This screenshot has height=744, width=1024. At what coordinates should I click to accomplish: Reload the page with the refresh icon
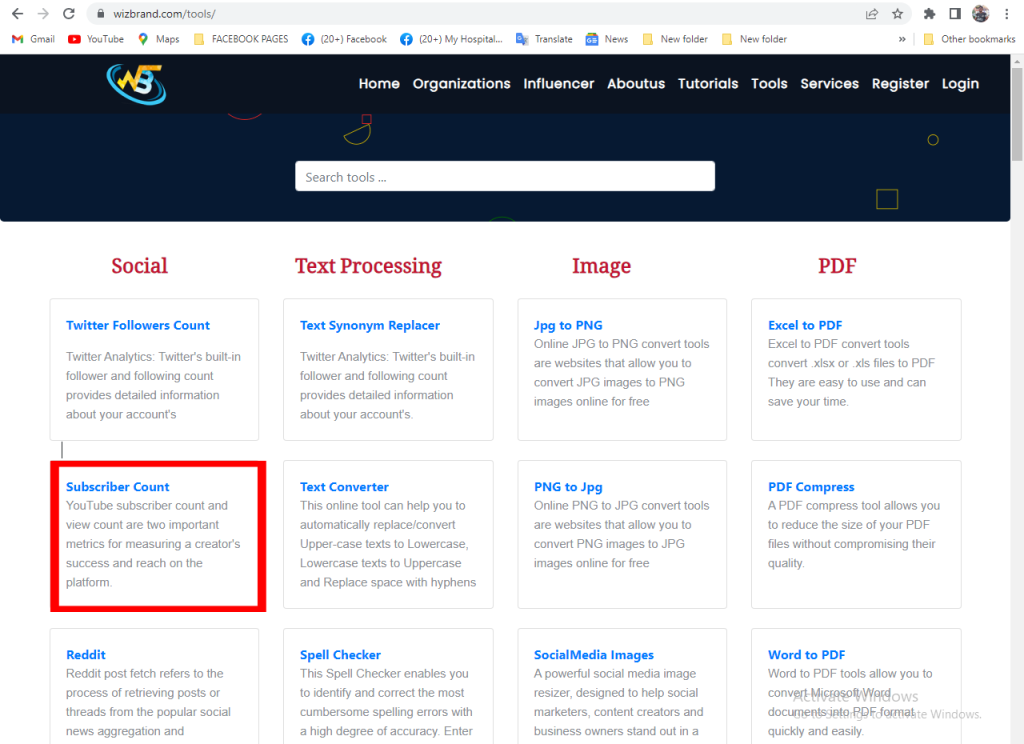click(68, 14)
